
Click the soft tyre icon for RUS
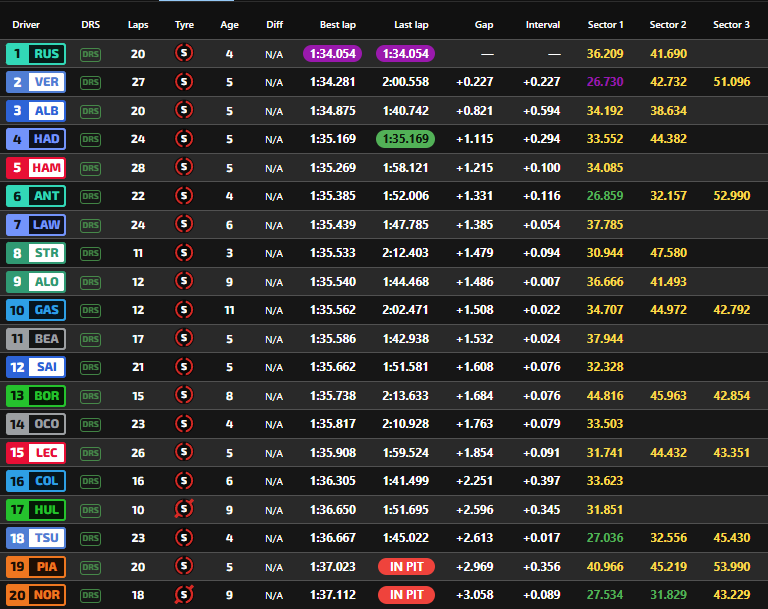click(184, 54)
